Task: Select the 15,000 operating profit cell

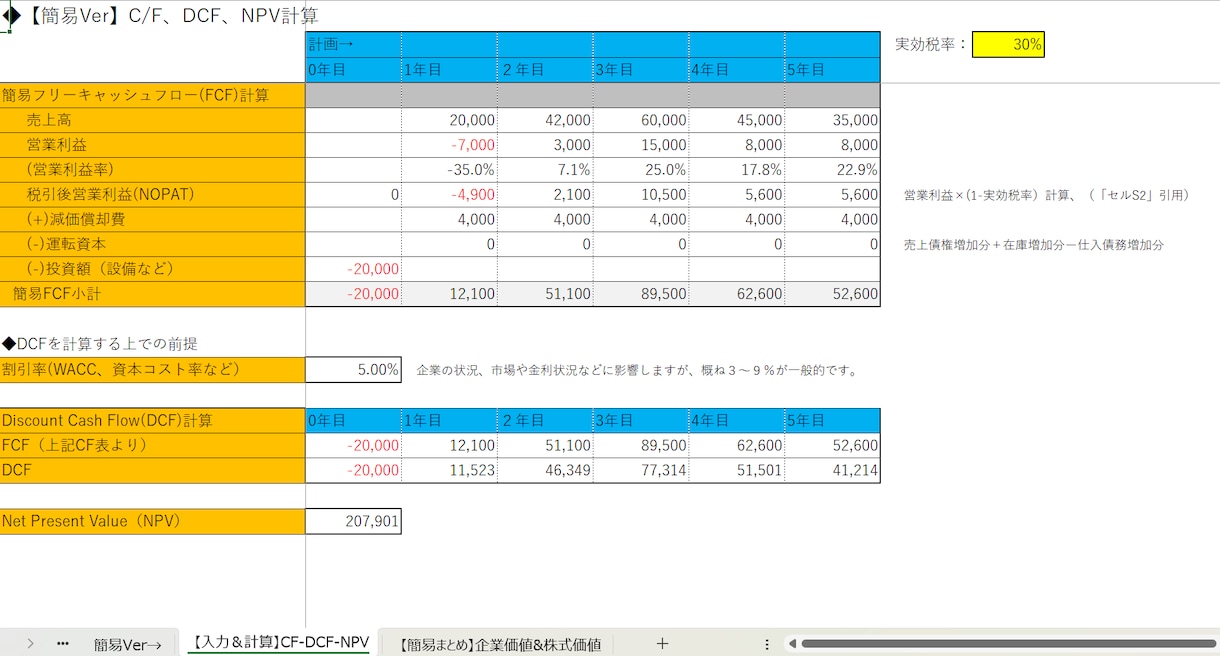Action: [641, 145]
